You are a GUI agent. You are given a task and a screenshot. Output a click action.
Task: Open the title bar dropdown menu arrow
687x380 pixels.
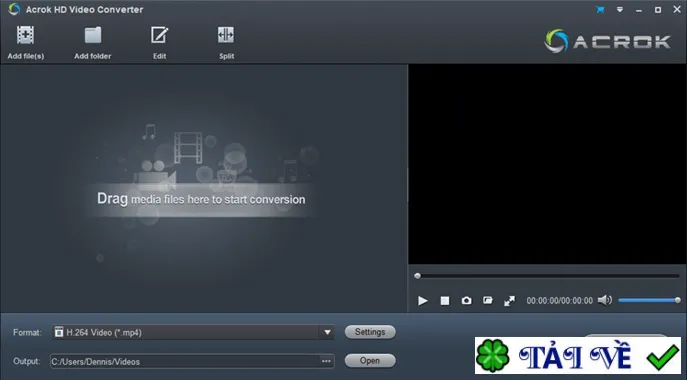620,9
